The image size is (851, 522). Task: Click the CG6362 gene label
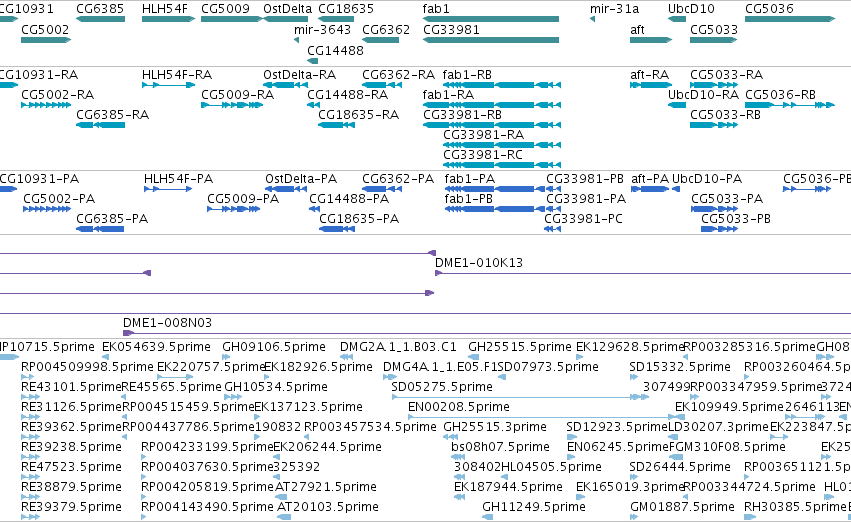point(386,29)
